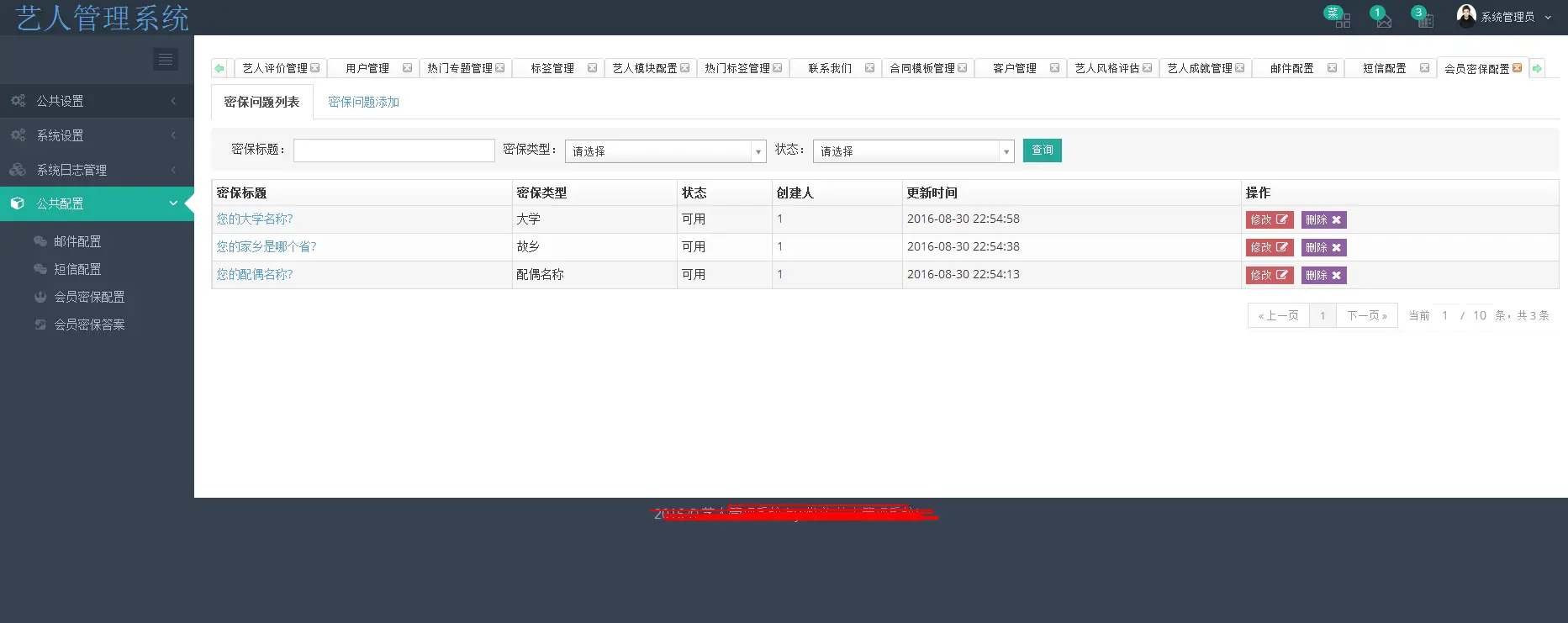Open the 您的大学名称? link
The image size is (1568, 623).
(x=255, y=219)
